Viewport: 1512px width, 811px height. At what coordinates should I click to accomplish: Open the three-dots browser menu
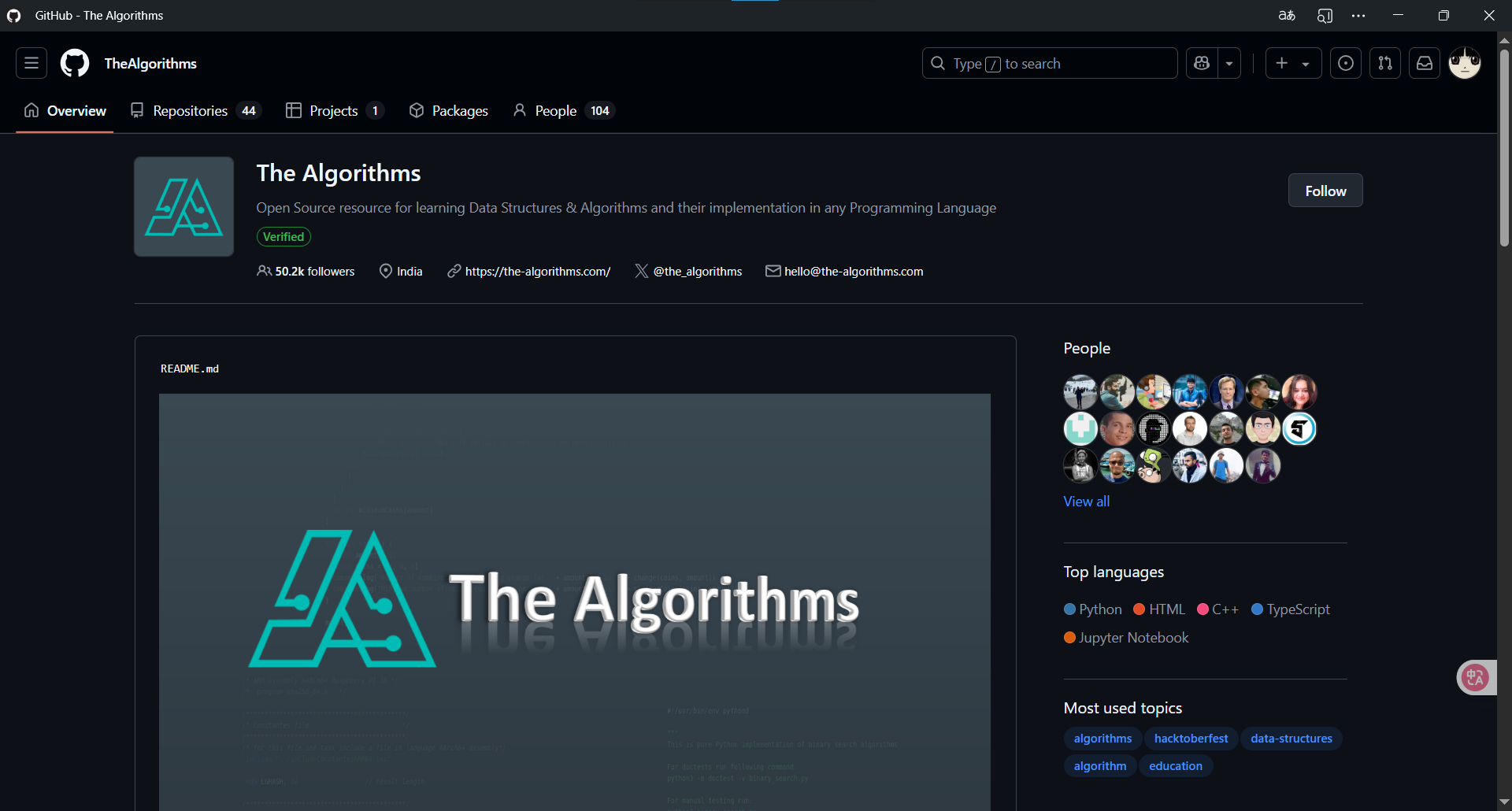click(1358, 16)
